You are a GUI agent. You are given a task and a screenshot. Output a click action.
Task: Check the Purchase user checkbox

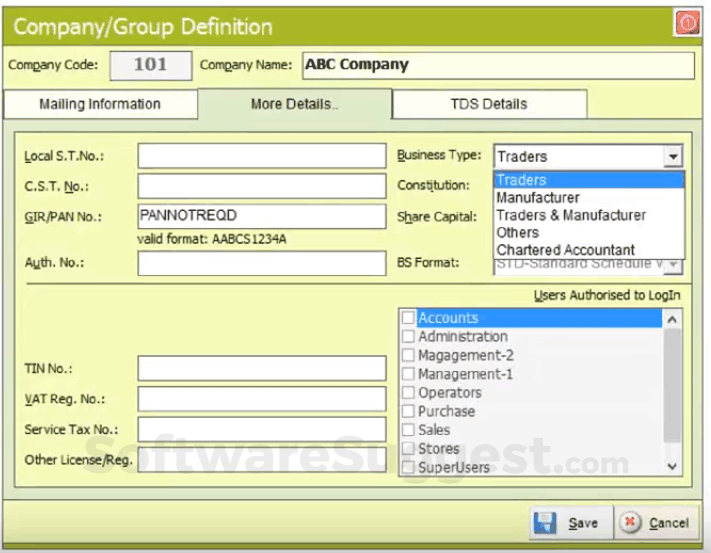click(x=408, y=411)
